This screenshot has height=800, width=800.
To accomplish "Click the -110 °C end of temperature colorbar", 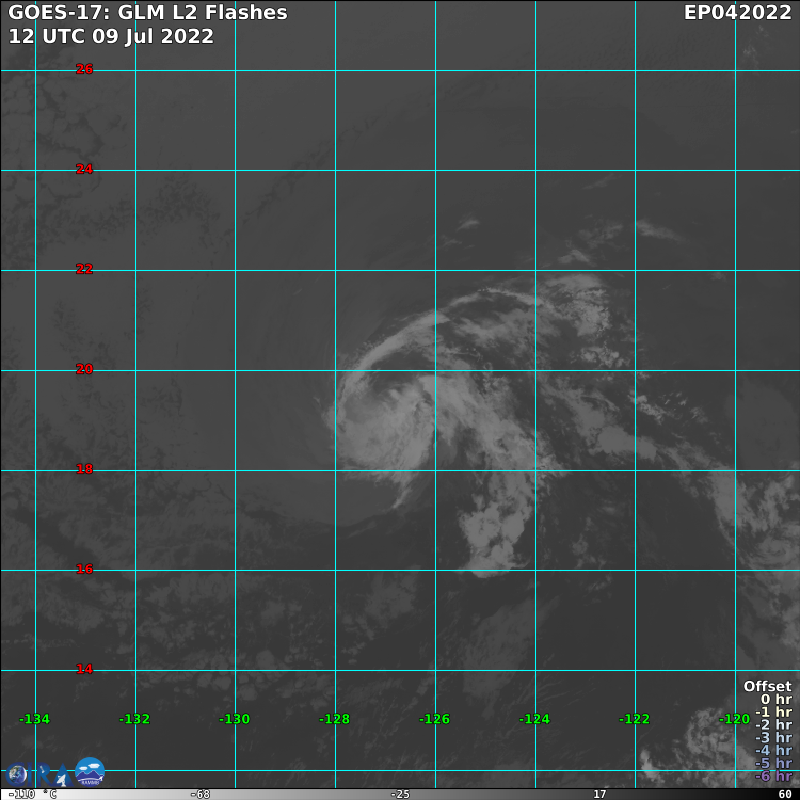I will click(21, 794).
